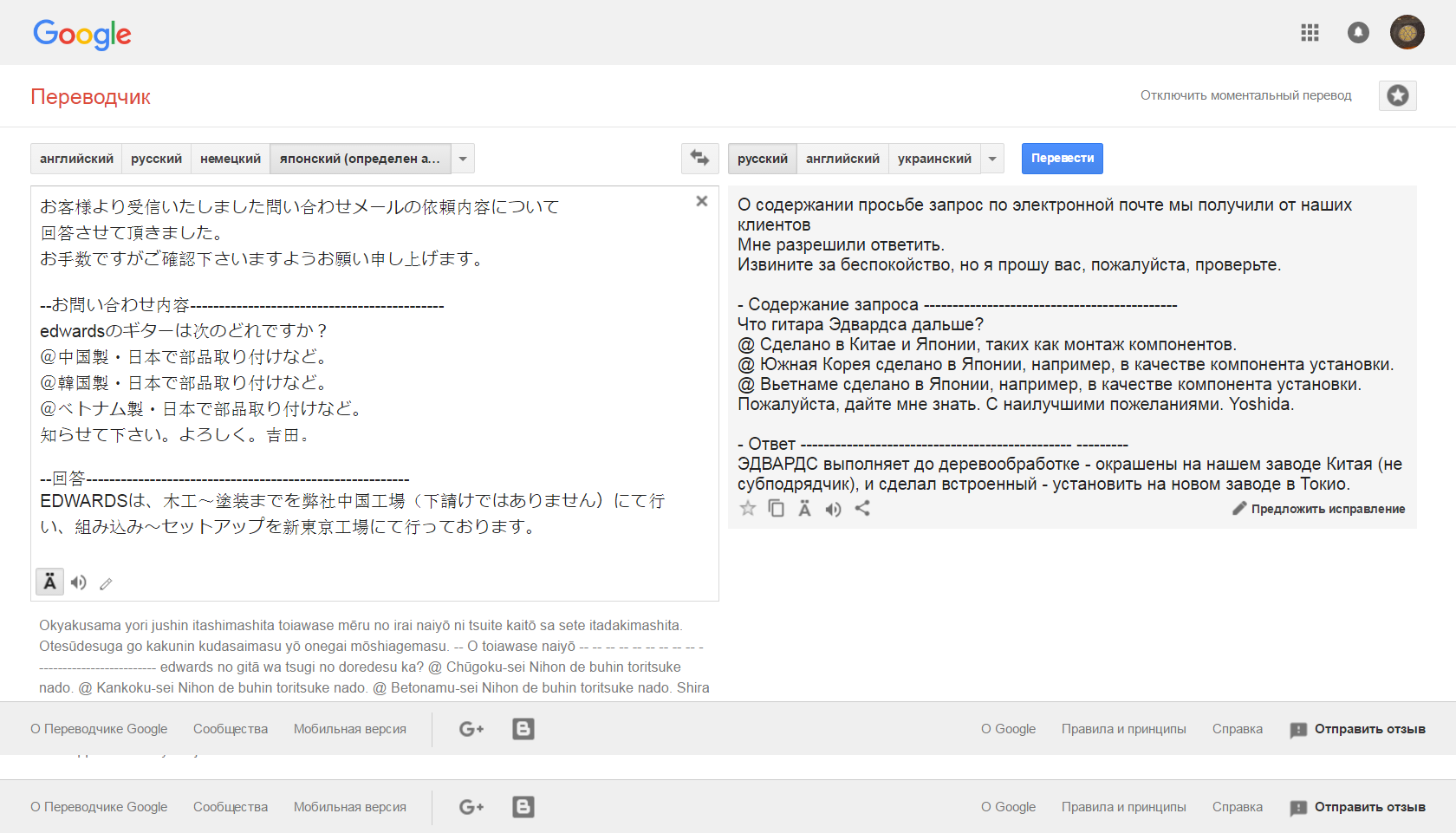Open the phrasebook star button
The image size is (1456, 833).
(x=1398, y=95)
